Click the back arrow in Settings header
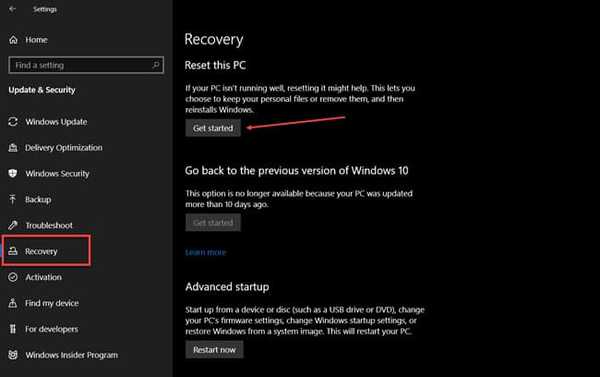600x377 pixels. pyautogui.click(x=12, y=9)
